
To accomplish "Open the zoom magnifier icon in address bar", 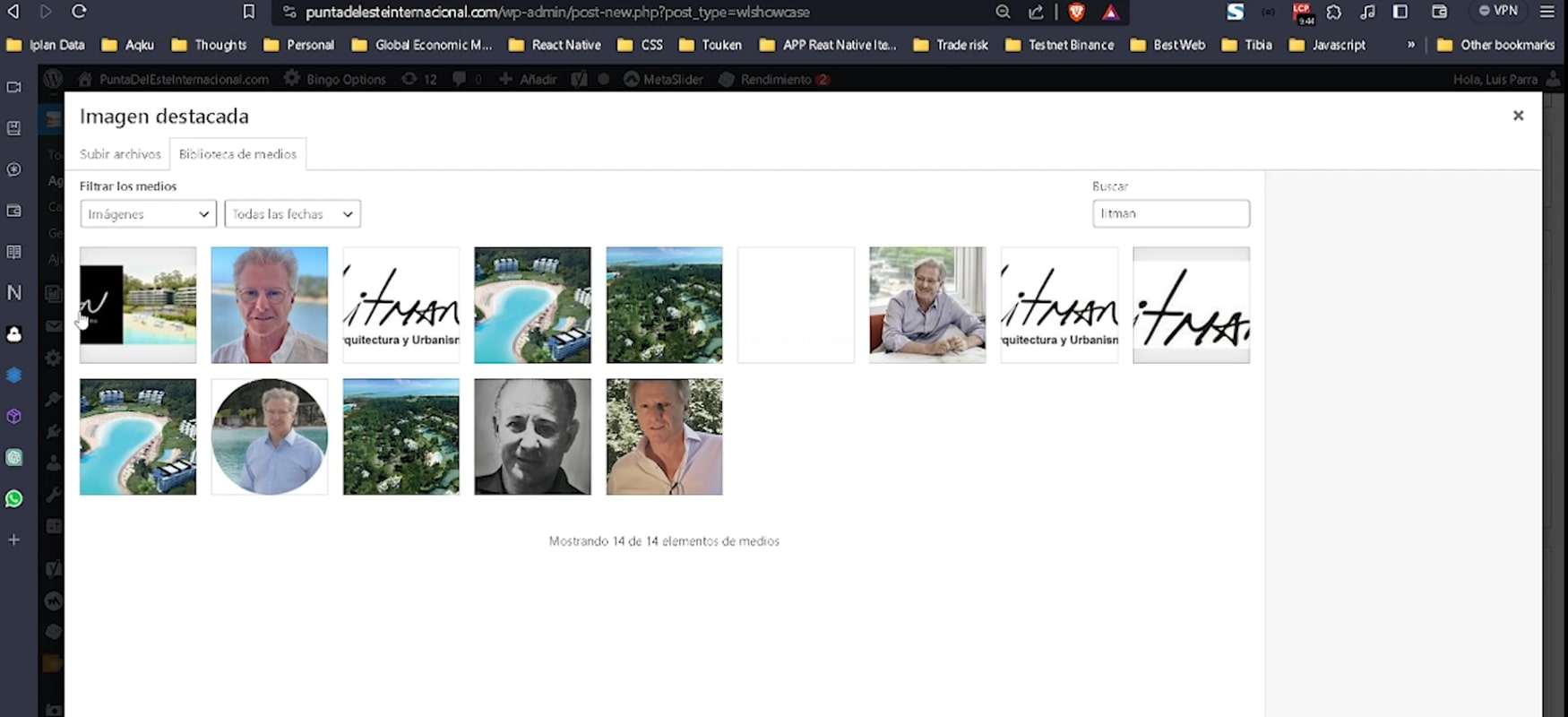I will point(1003,12).
